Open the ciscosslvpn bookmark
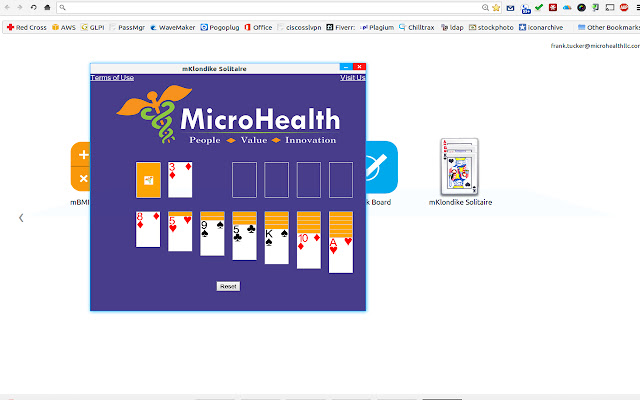 pyautogui.click(x=299, y=27)
